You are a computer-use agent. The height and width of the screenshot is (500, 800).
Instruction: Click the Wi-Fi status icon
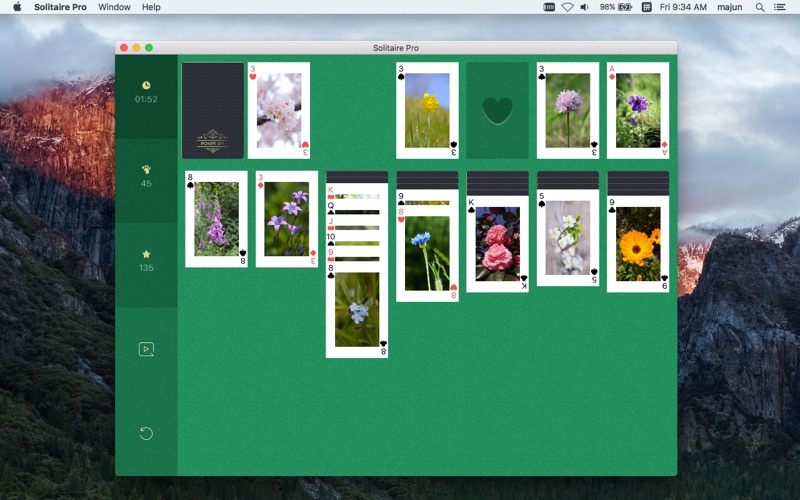click(567, 7)
